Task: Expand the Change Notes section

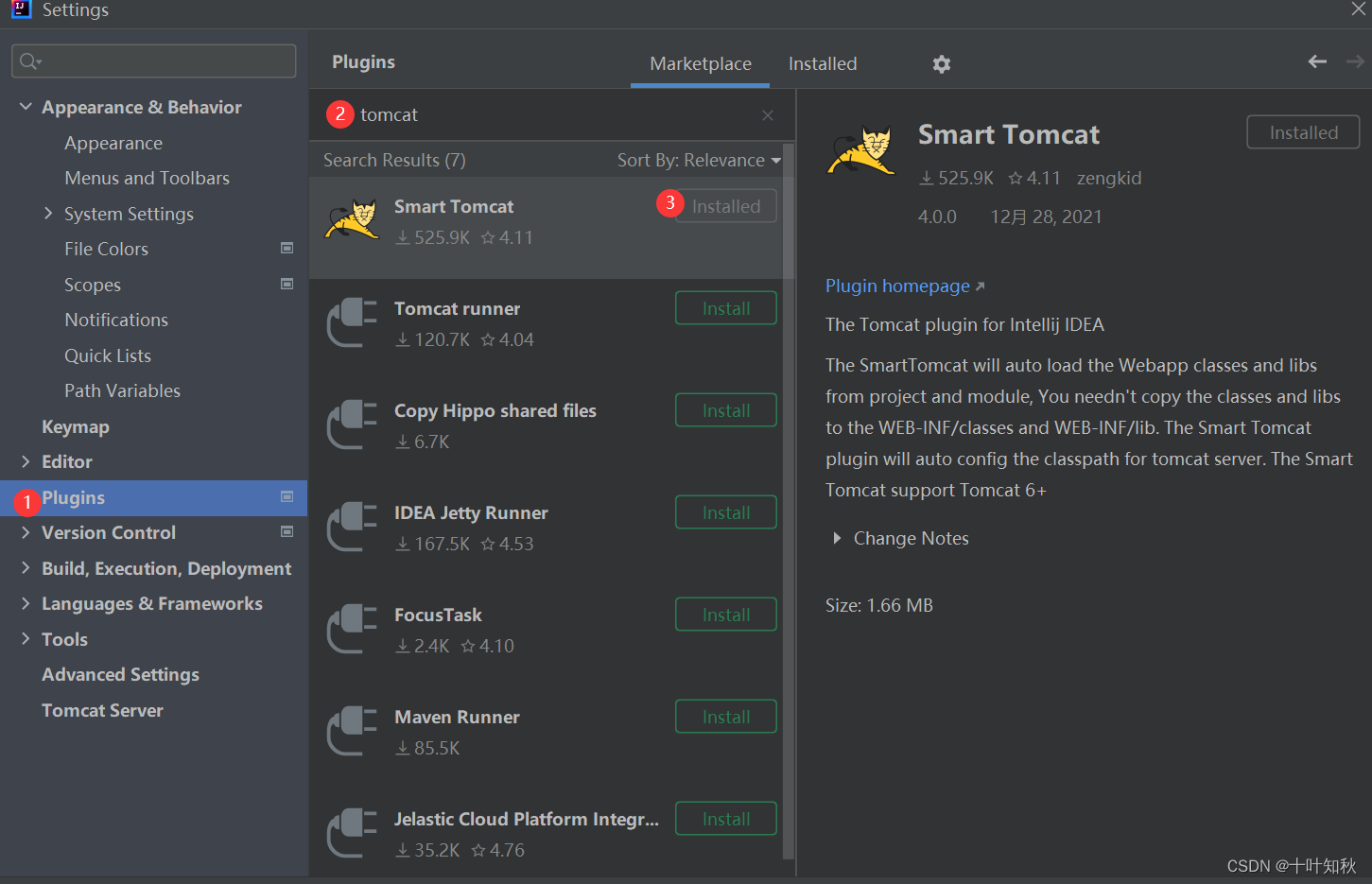Action: click(837, 538)
